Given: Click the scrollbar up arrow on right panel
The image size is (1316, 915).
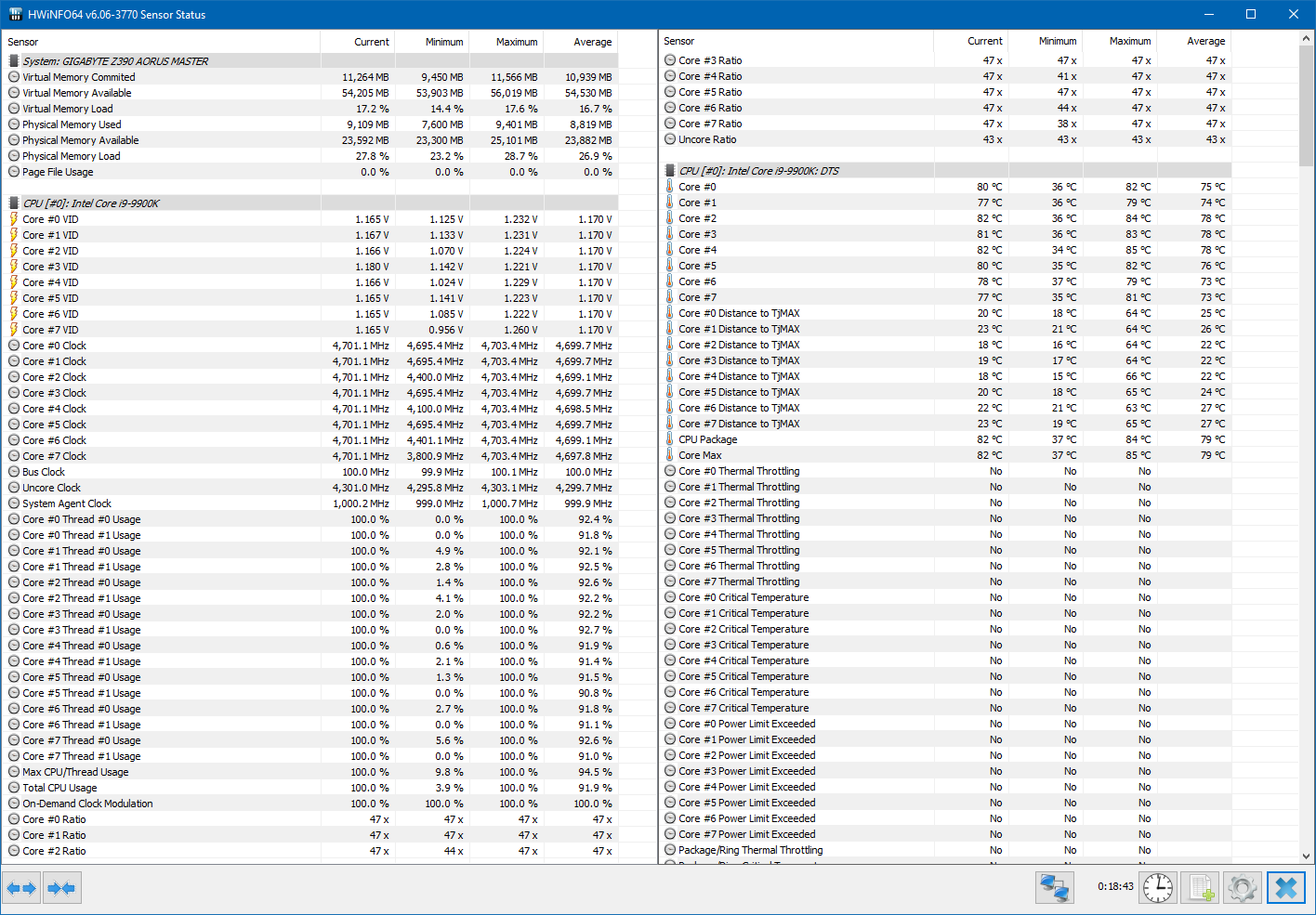Looking at the screenshot, I should (x=1307, y=39).
